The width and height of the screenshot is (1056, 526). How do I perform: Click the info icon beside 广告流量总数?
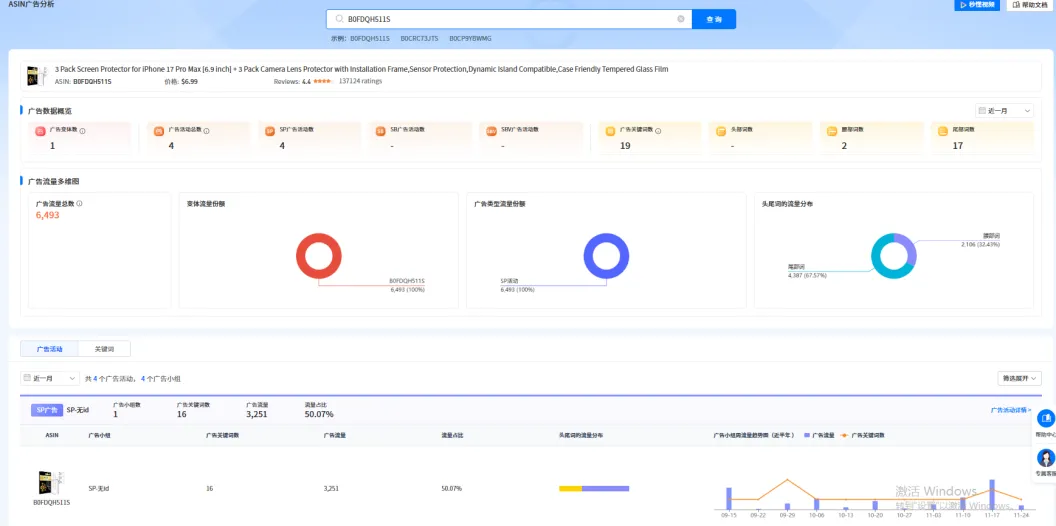coord(79,204)
